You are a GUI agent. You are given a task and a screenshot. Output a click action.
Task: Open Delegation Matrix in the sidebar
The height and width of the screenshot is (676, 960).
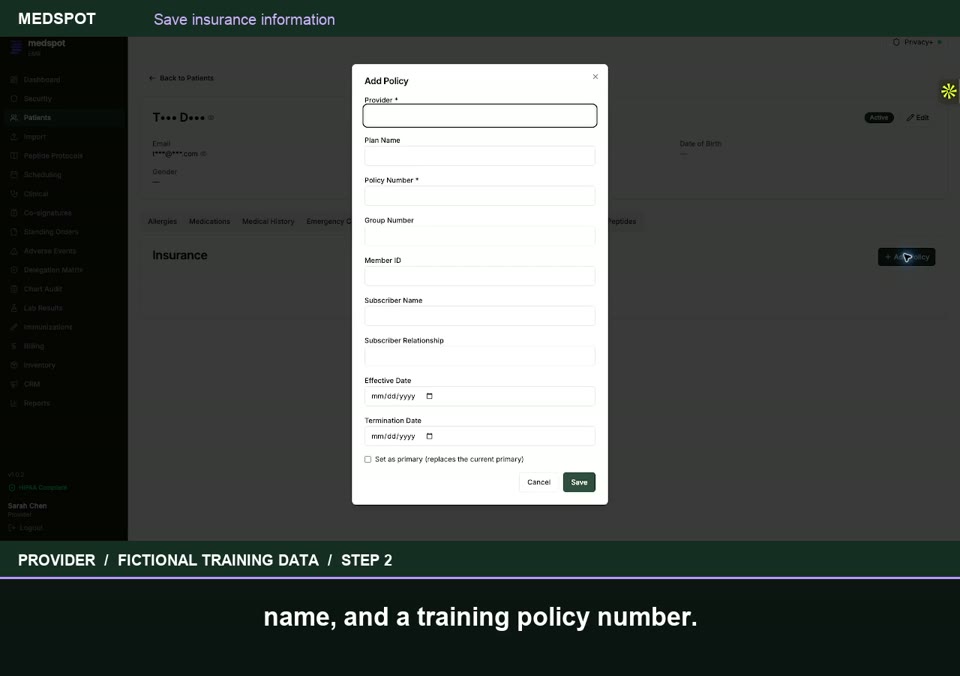coord(53,270)
